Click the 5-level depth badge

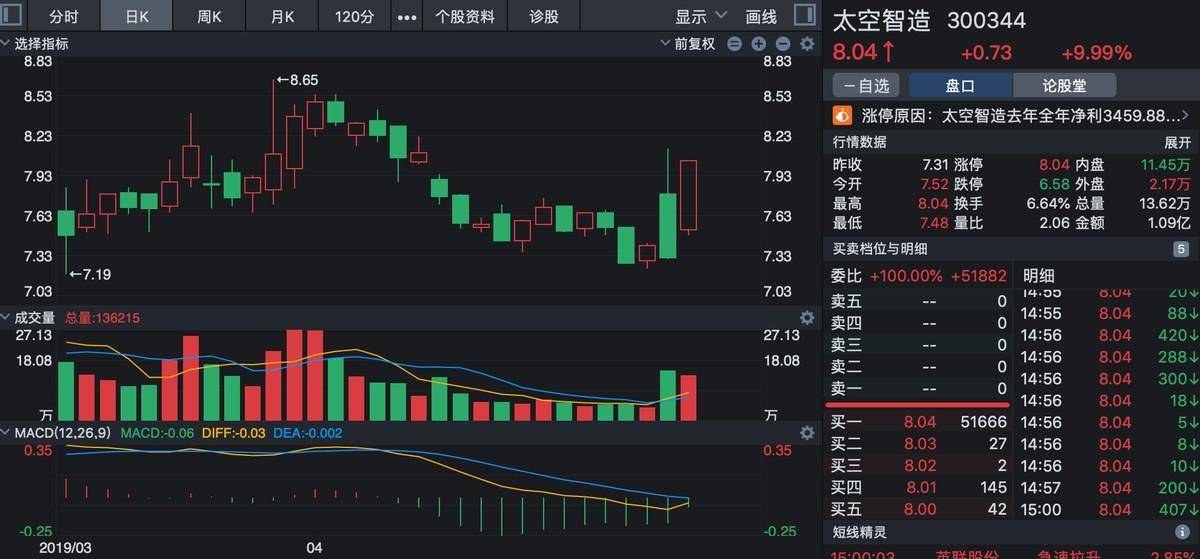(1181, 249)
